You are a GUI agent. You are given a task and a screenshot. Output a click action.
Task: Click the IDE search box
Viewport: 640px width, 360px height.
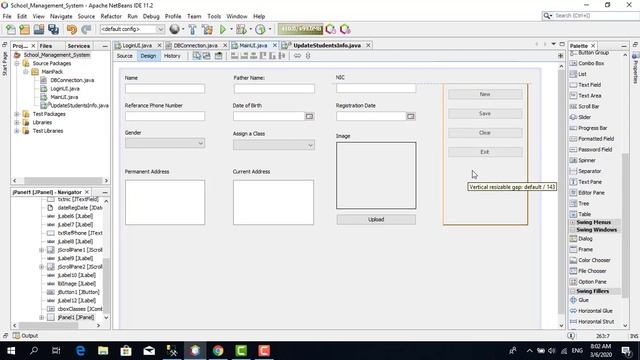pyautogui.click(x=591, y=16)
